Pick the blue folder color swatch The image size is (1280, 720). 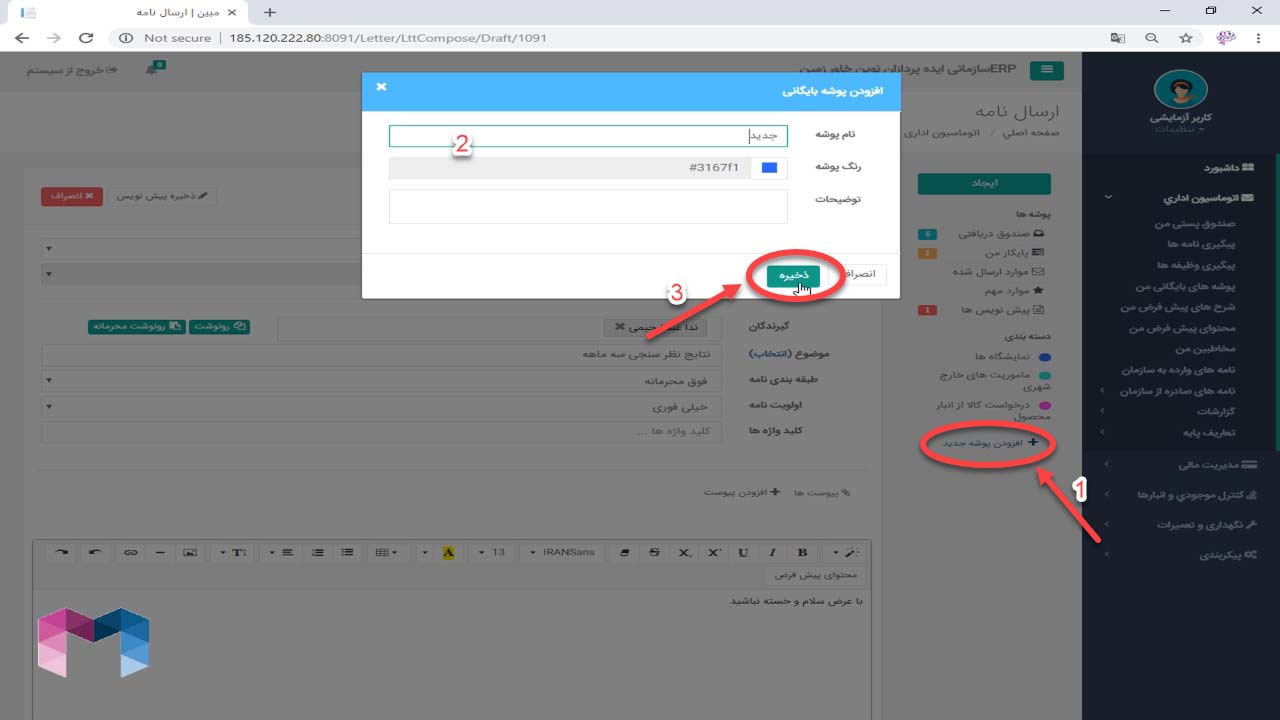pyautogui.click(x=769, y=168)
